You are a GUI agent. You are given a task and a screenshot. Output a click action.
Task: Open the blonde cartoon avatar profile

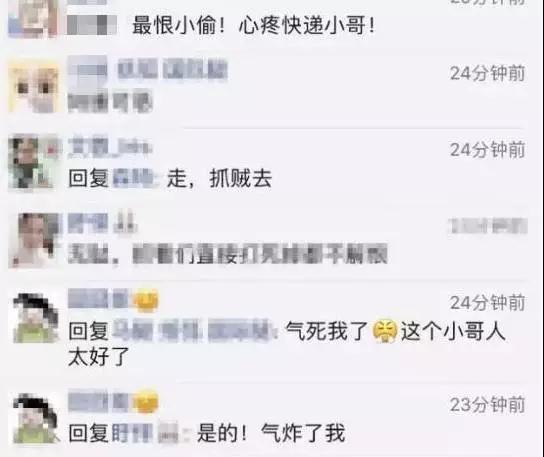coord(34,86)
